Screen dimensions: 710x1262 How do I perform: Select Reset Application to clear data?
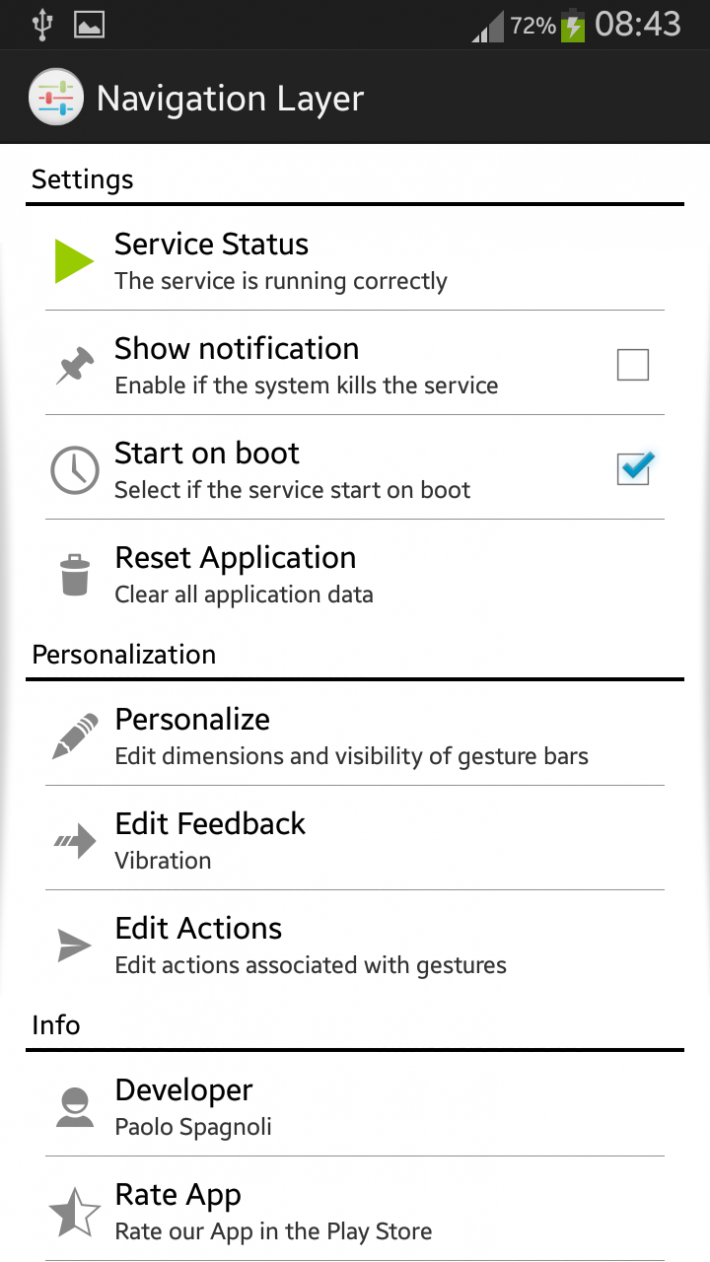[x=355, y=573]
